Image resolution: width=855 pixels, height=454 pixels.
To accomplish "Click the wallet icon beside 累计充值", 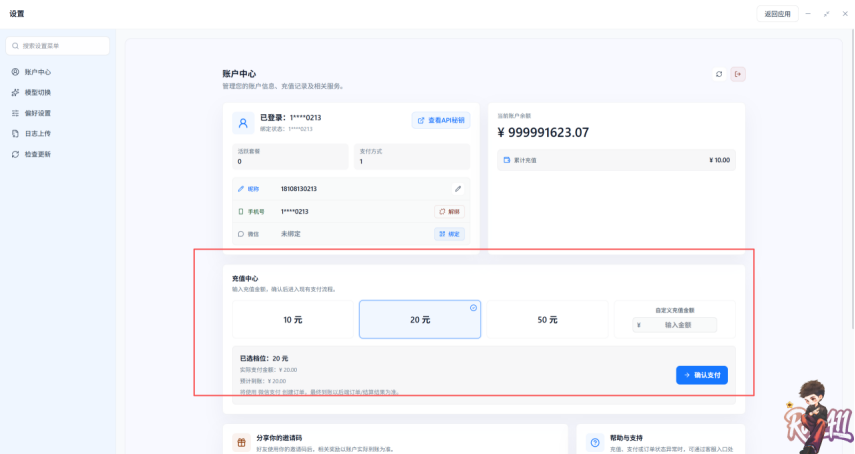I will click(507, 160).
